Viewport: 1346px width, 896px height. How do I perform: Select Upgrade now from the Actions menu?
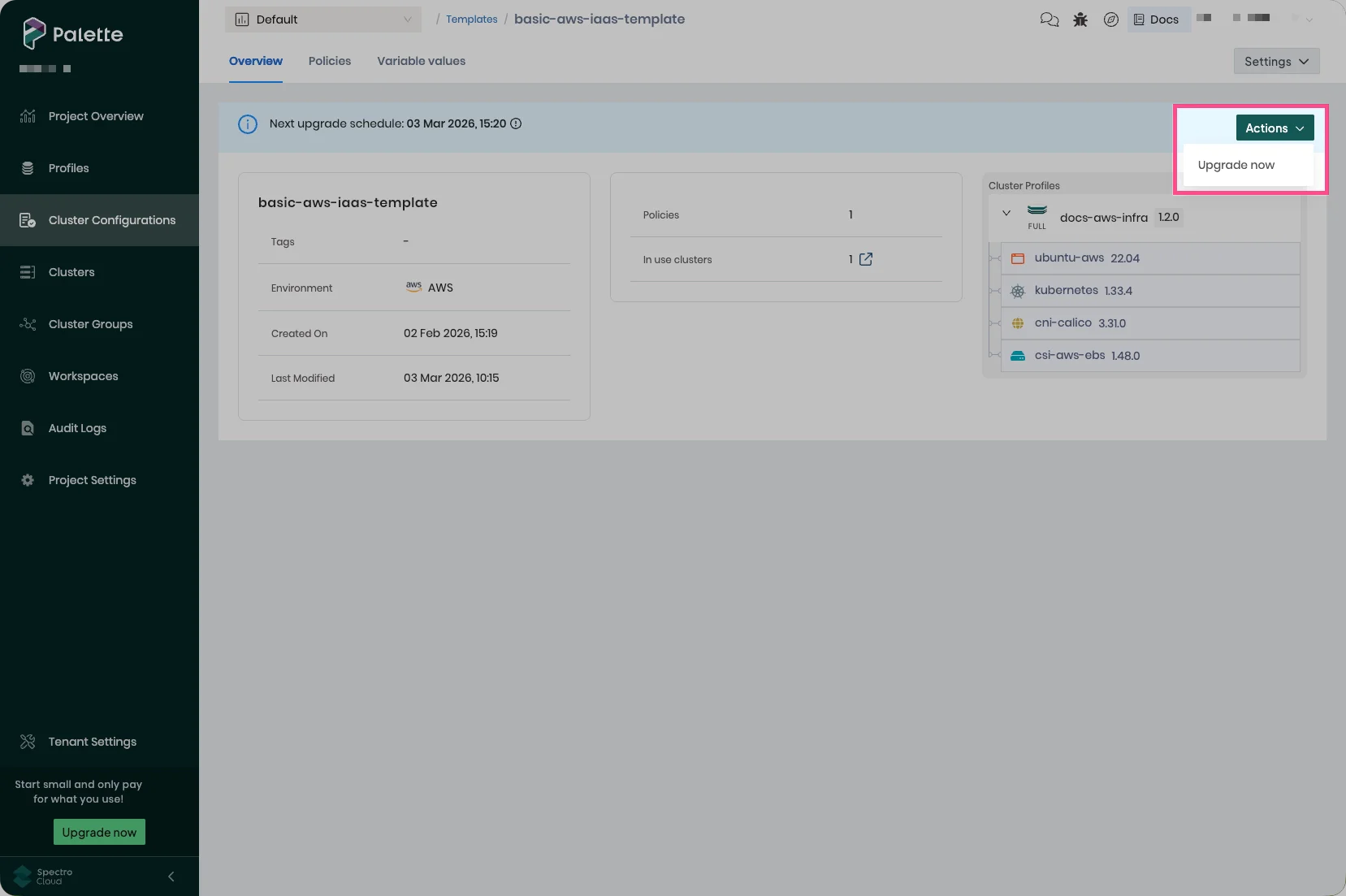(1236, 165)
